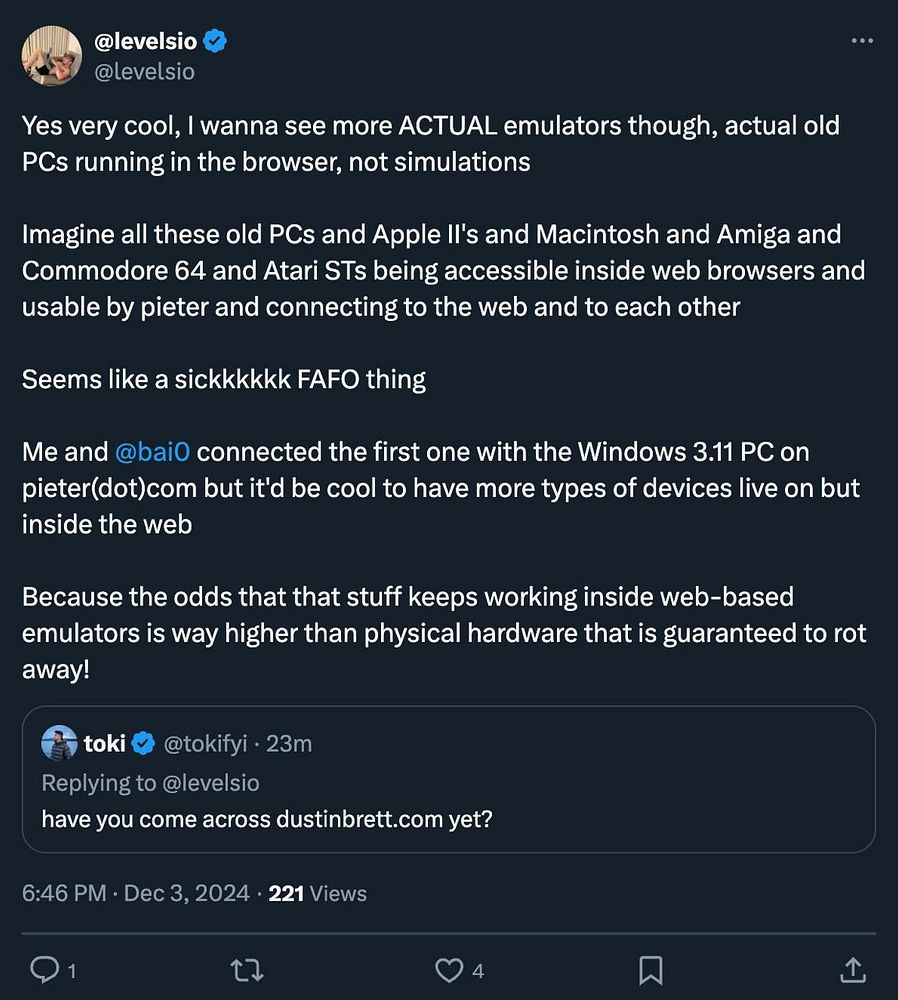The width and height of the screenshot is (898, 1000).
Task: Click the reply speech bubble icon
Action: click(x=45, y=969)
